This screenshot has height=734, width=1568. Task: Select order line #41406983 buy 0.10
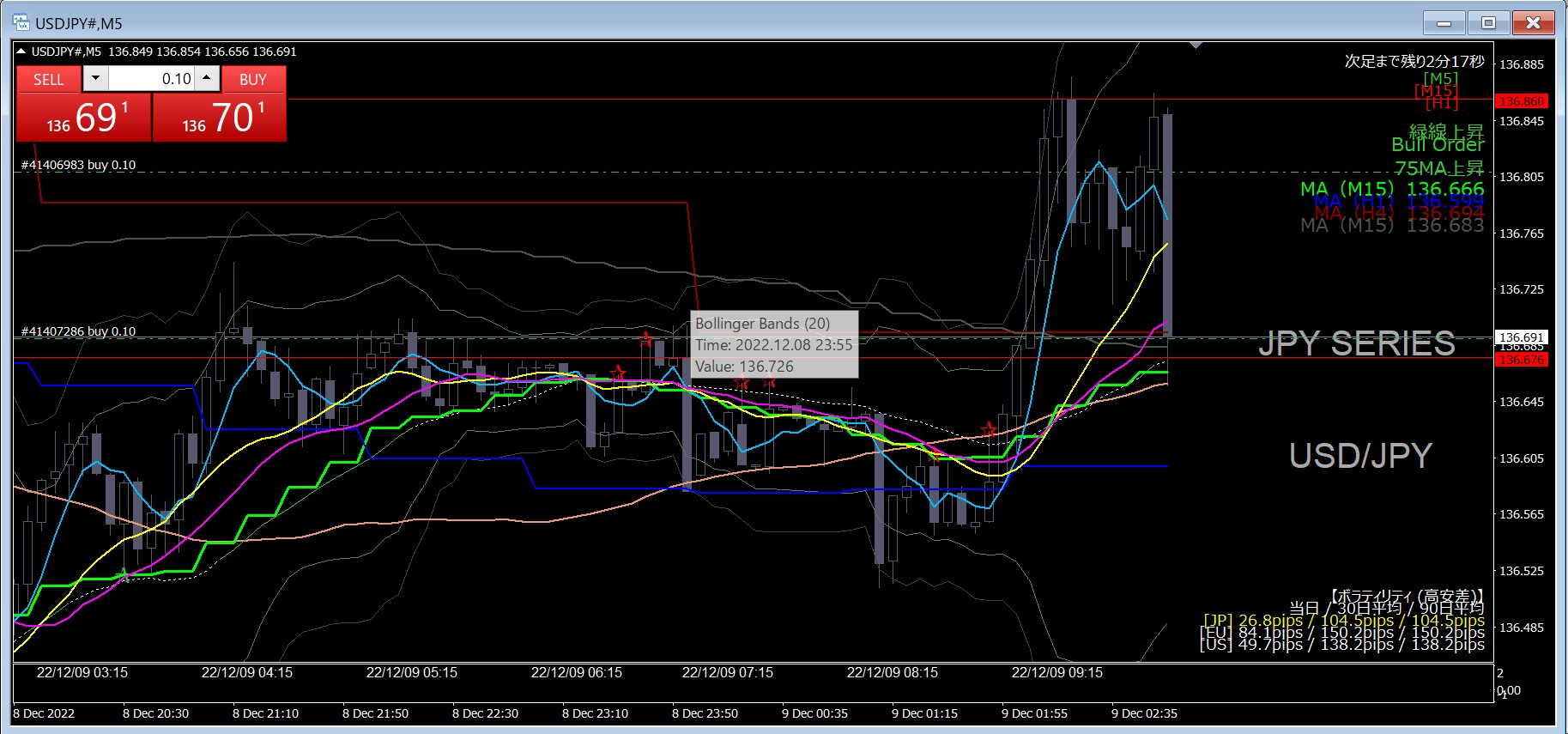[79, 165]
